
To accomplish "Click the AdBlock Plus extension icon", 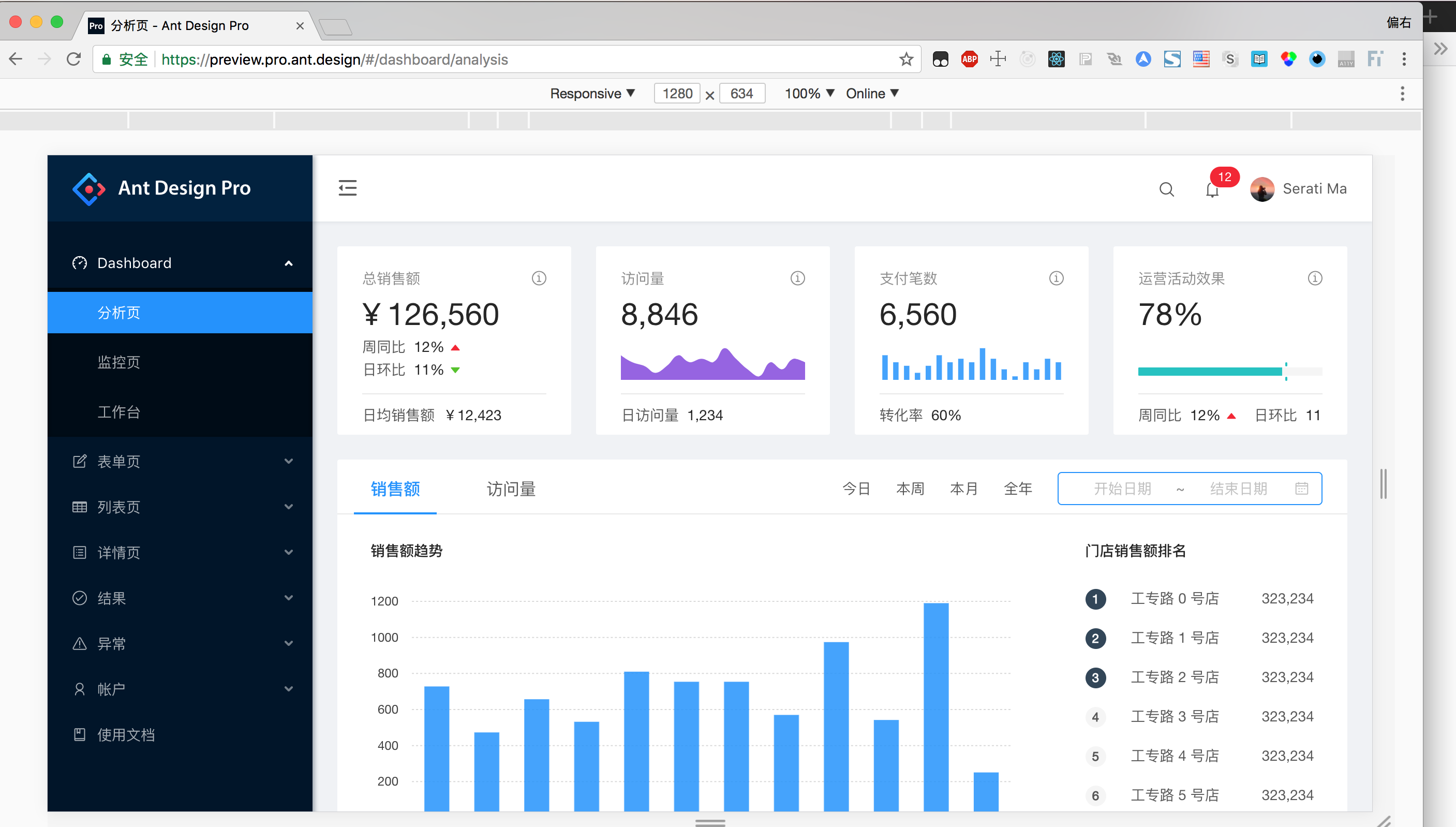I will tap(969, 59).
